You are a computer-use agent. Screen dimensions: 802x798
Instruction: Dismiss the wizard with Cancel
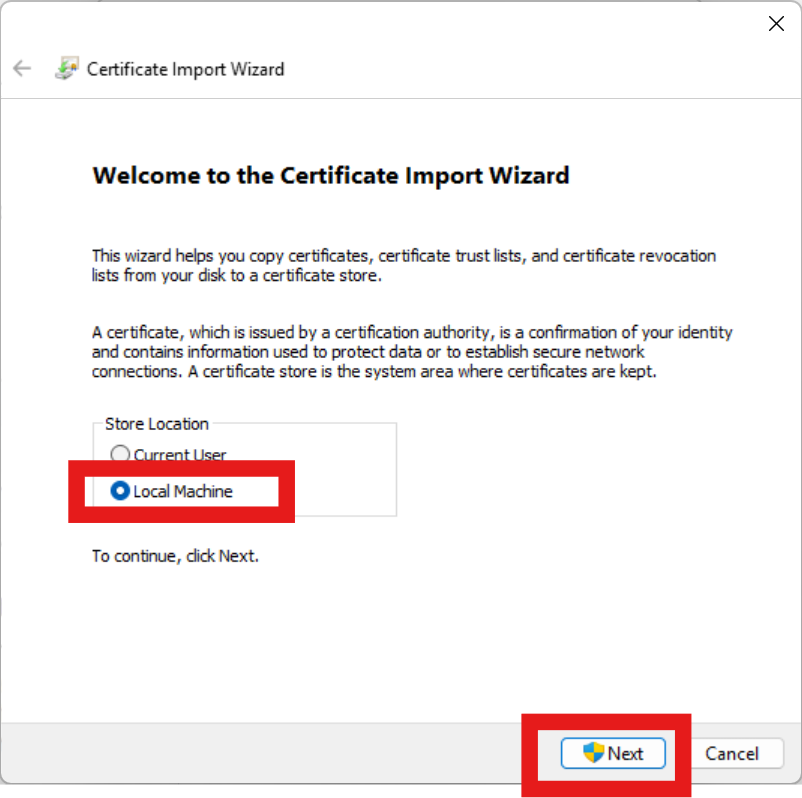736,754
